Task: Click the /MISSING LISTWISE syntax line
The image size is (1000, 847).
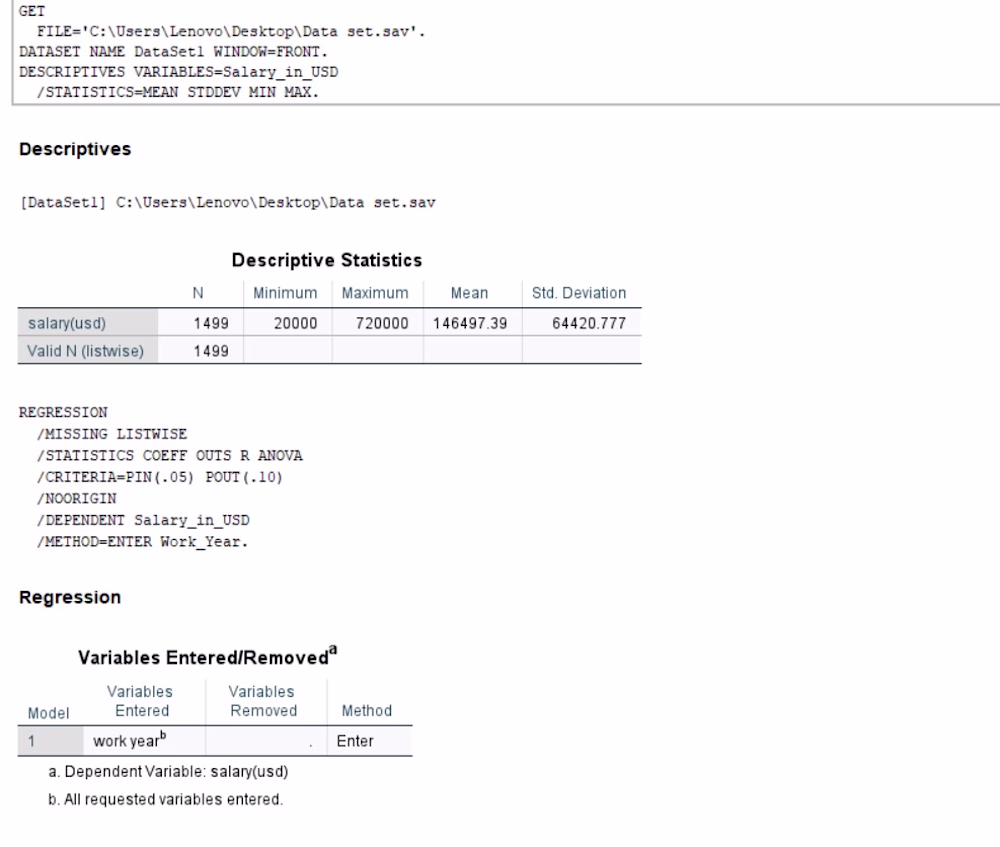Action: click(x=112, y=434)
